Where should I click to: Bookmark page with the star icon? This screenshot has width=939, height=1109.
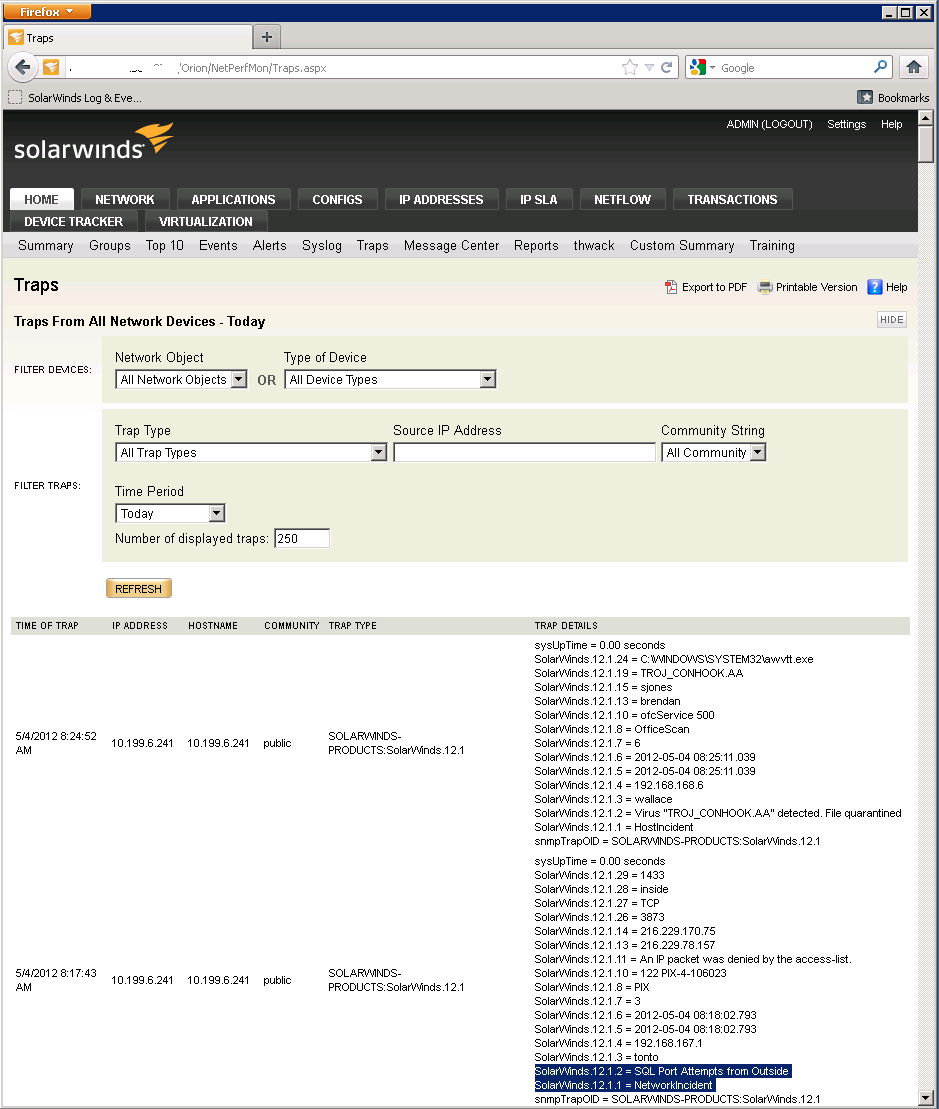(x=629, y=67)
